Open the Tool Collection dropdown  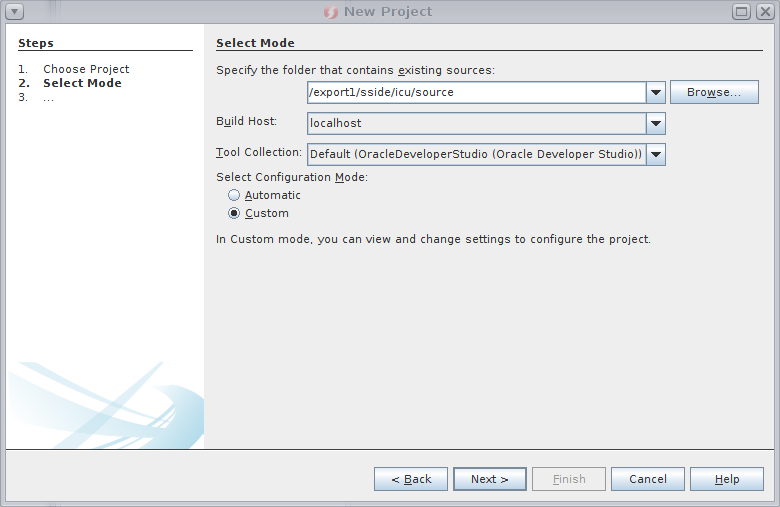[x=656, y=154]
